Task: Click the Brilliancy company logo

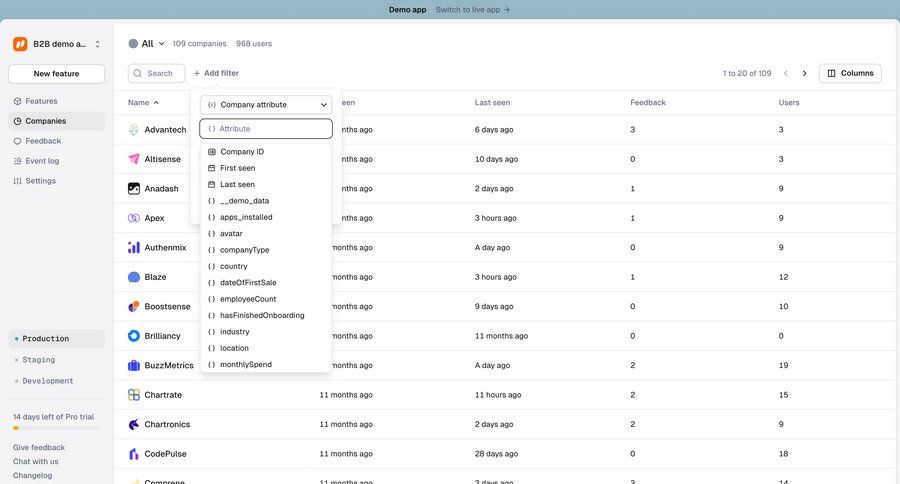Action: [134, 336]
